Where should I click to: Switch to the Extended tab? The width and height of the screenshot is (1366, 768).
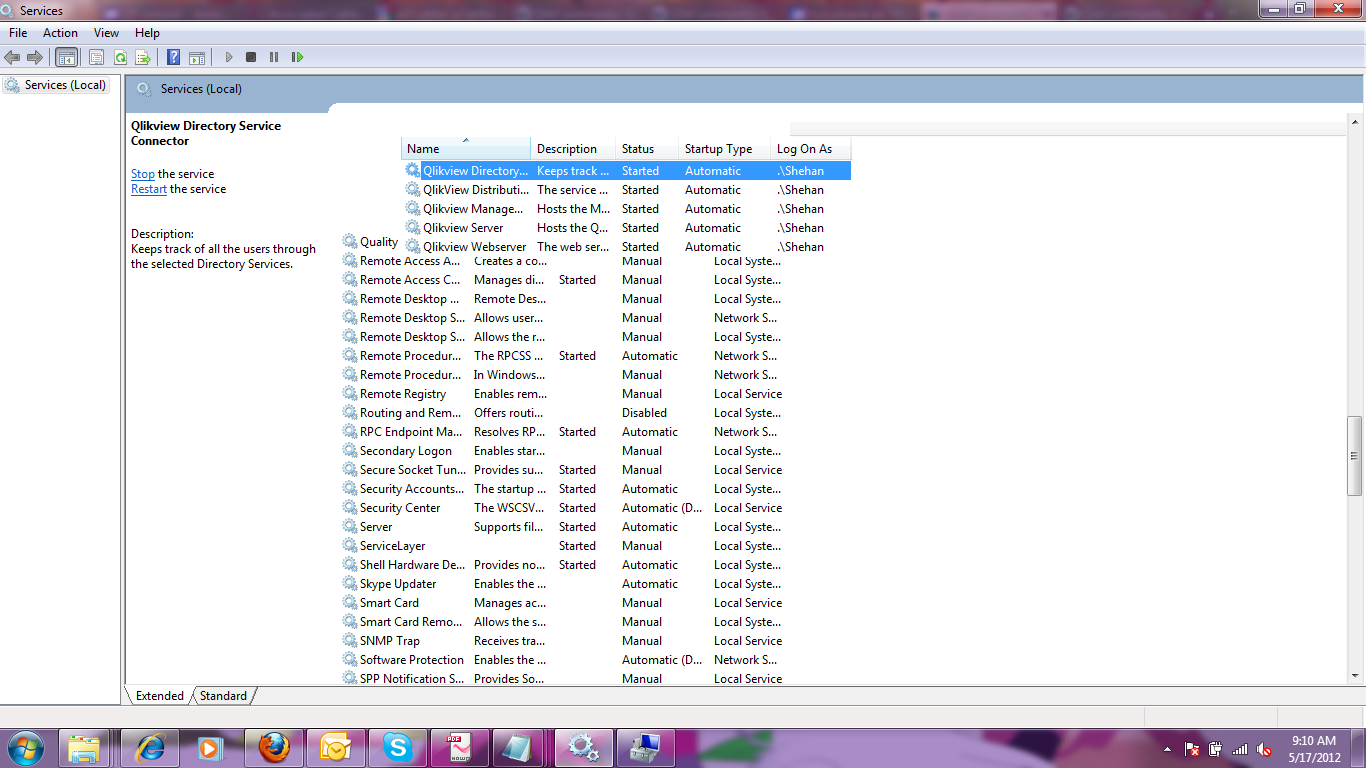tap(160, 696)
